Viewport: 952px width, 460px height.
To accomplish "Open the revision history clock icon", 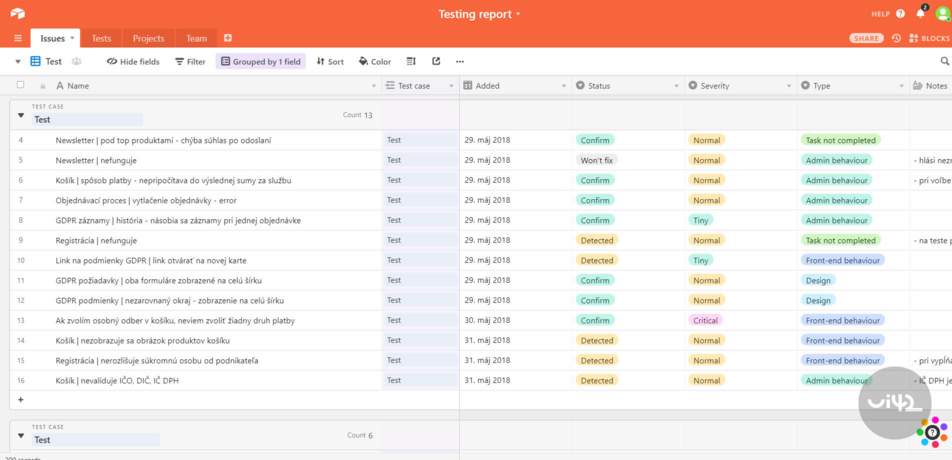I will click(x=896, y=38).
